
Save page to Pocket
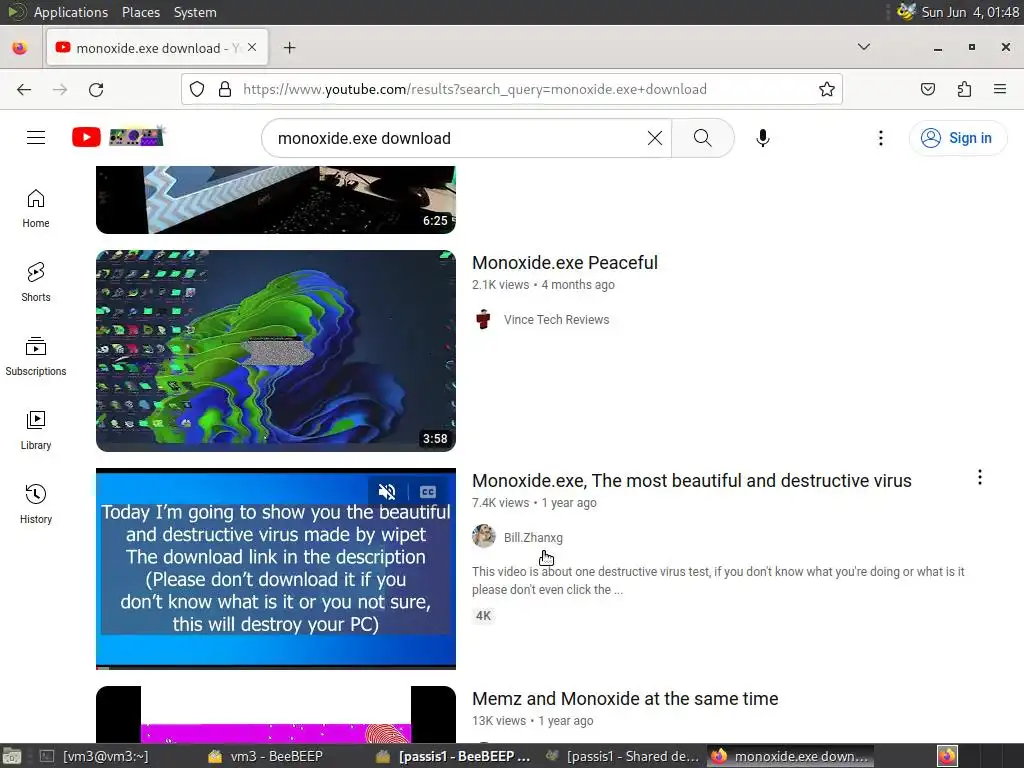(x=927, y=89)
